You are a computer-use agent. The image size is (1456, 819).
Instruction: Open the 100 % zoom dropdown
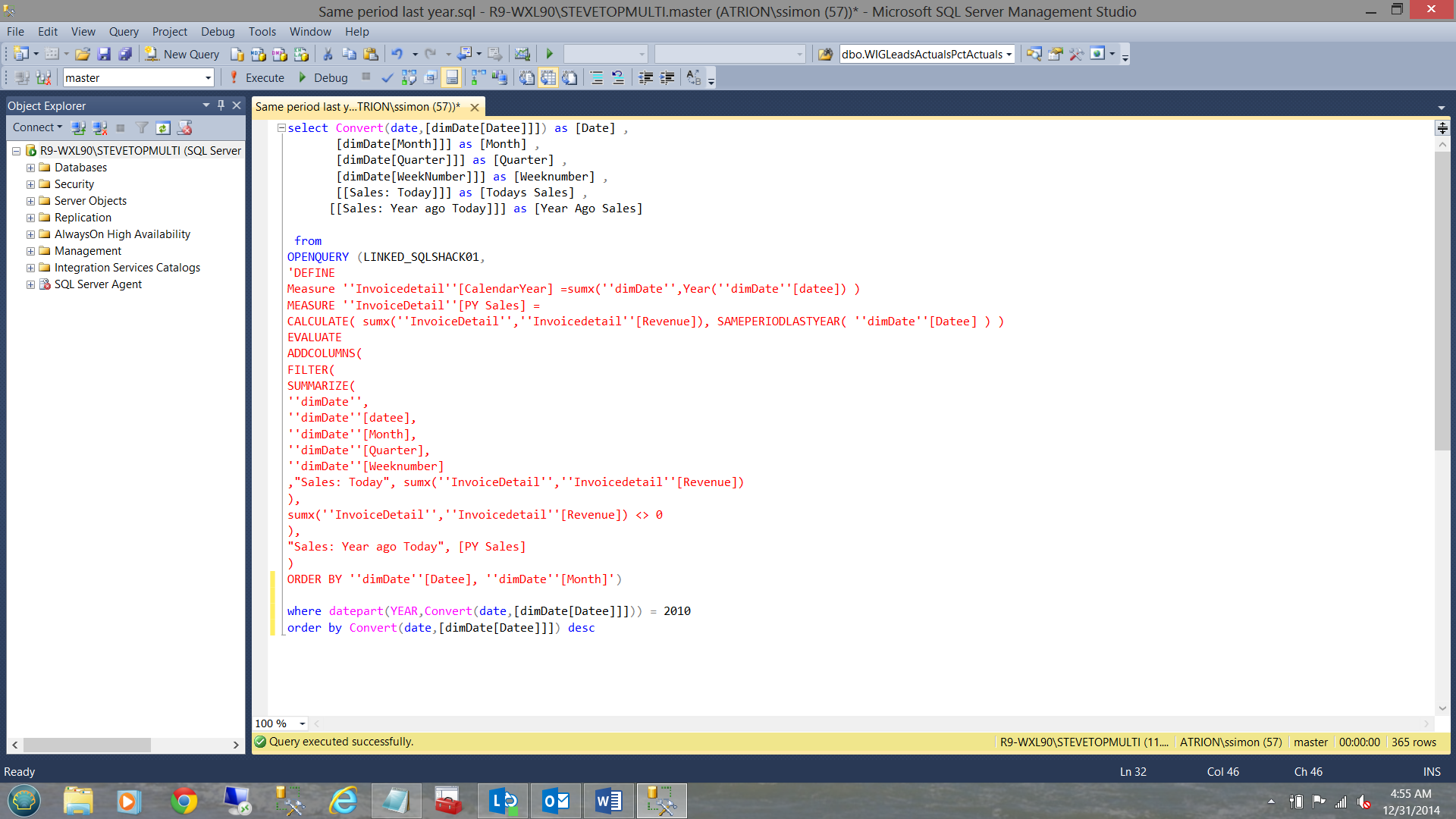click(302, 723)
